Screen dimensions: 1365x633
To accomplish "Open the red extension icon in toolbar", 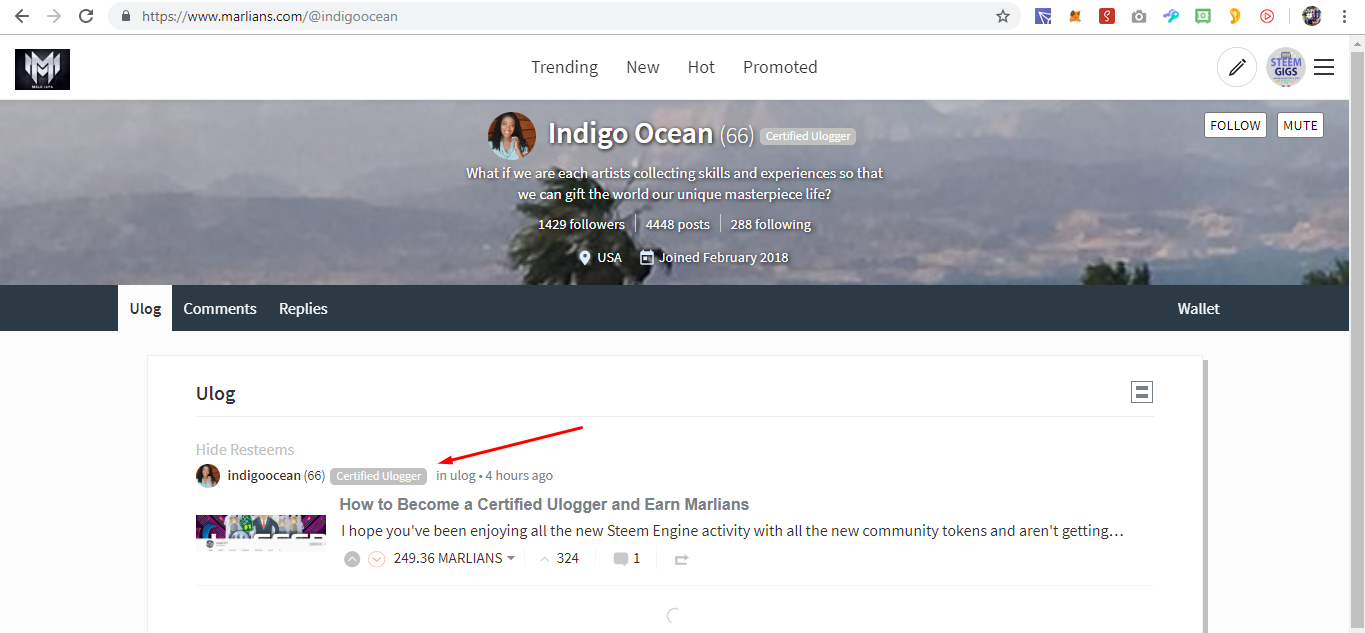I will 1107,16.
